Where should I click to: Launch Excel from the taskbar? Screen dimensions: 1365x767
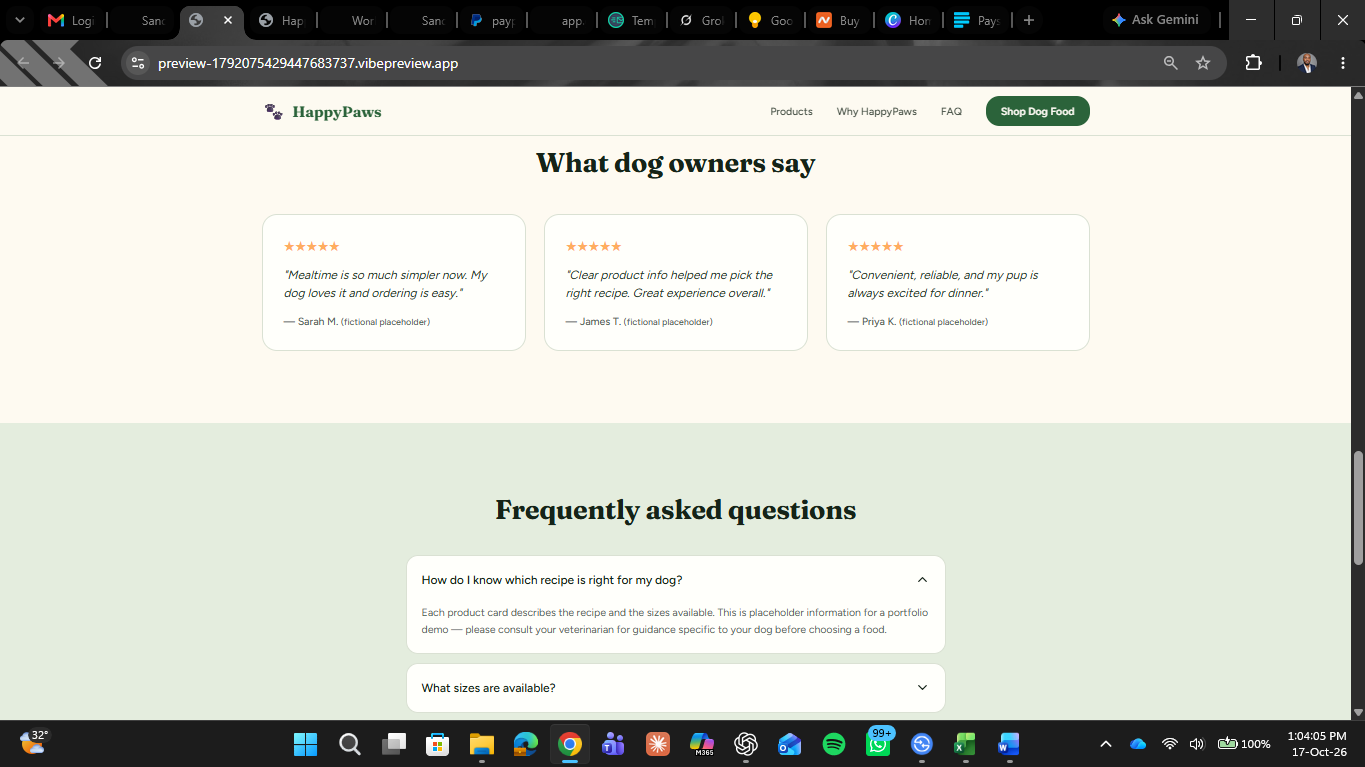(965, 744)
